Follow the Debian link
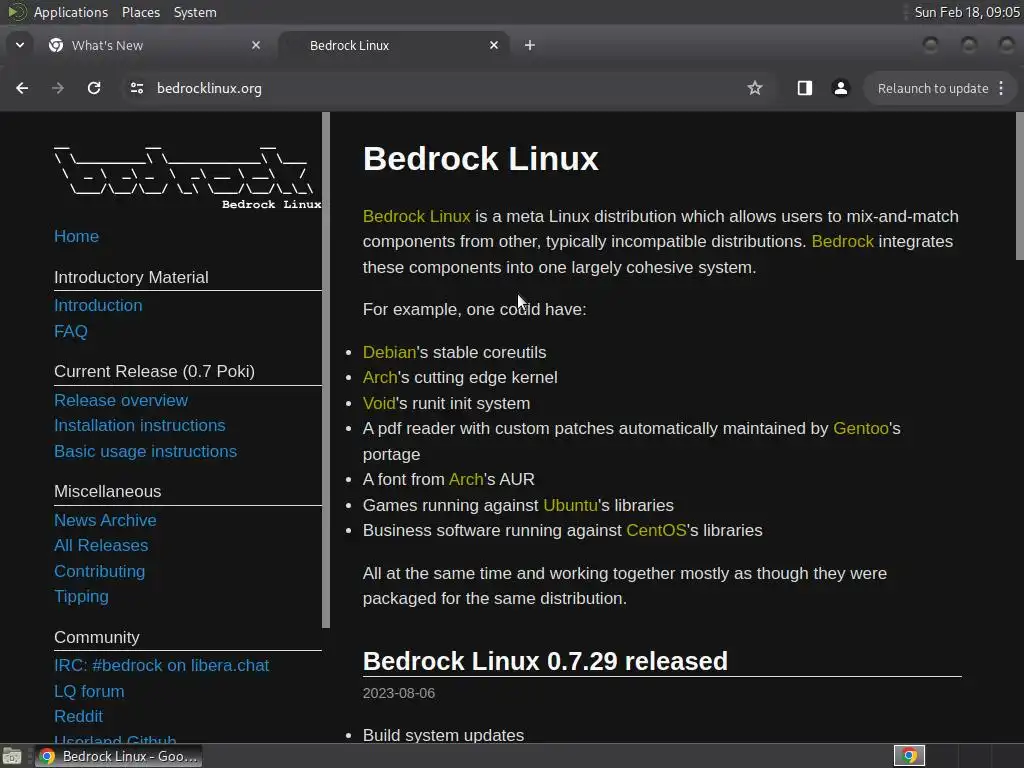The image size is (1024, 768). point(389,352)
